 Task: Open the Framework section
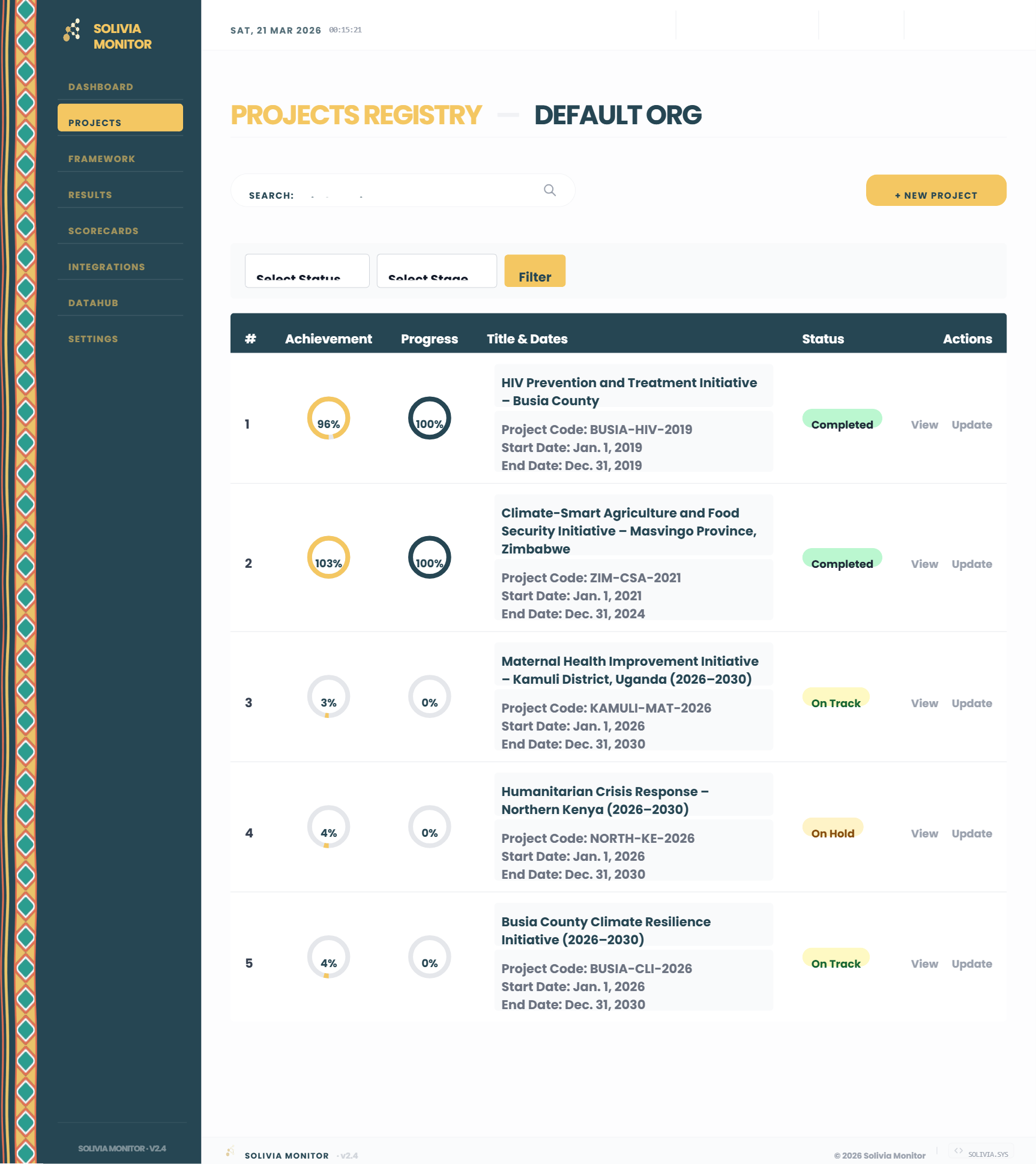point(101,158)
